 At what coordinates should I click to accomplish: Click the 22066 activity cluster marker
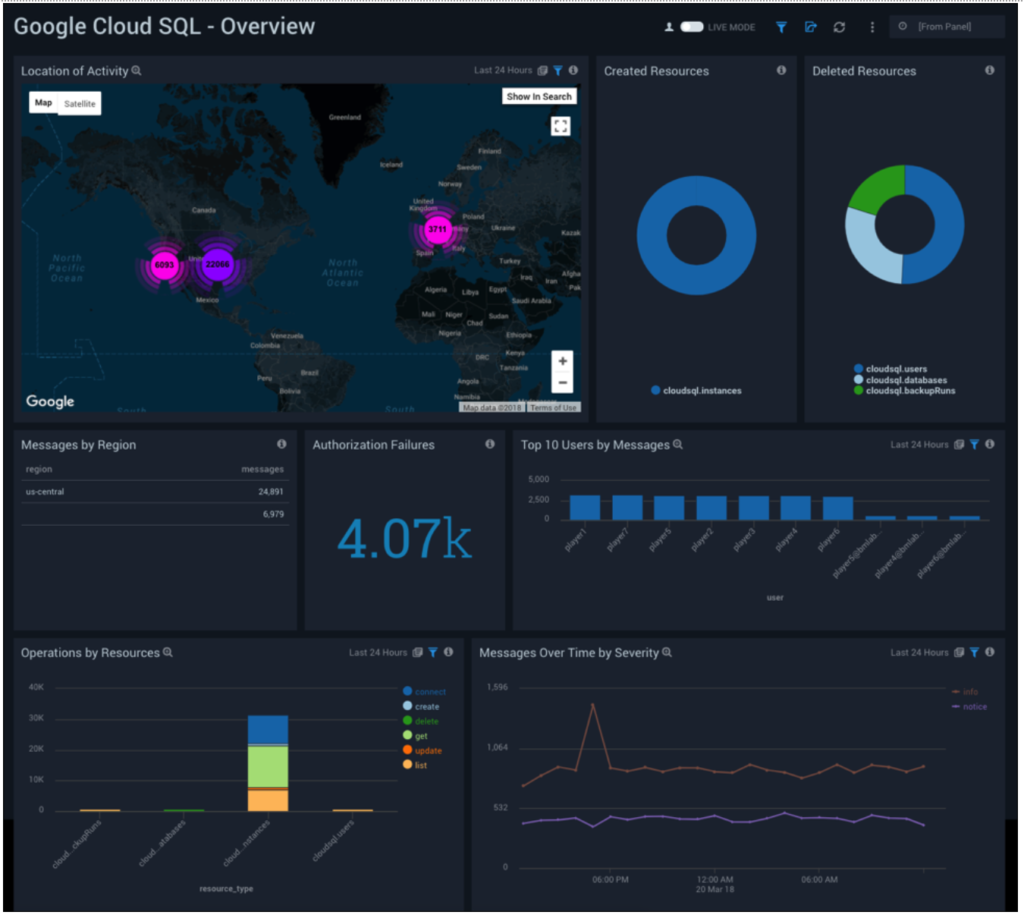pyautogui.click(x=217, y=265)
